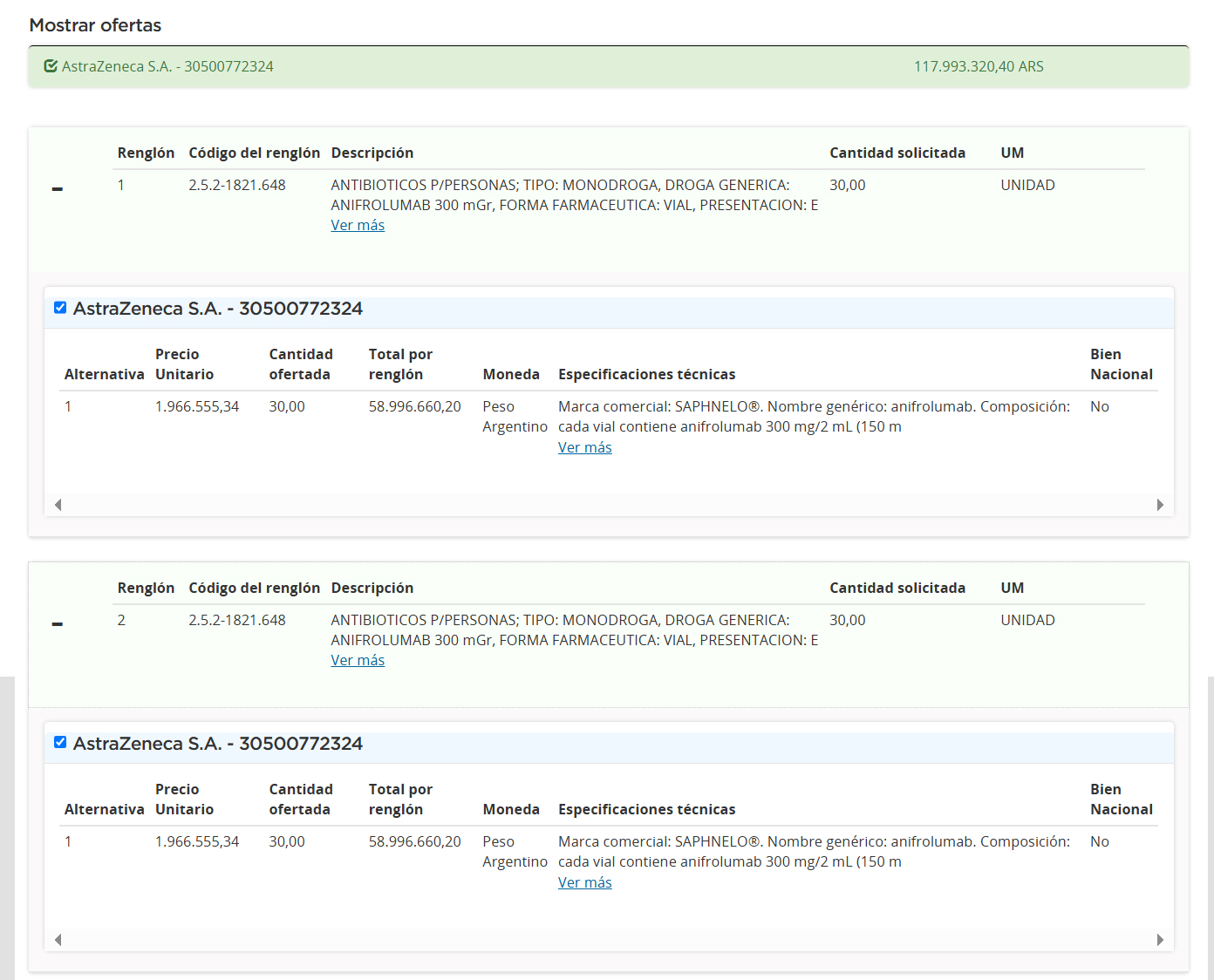Viewport: 1214px width, 980px height.
Task: Click 'Precio Unitario' header in renglón 2 offer
Action: (x=184, y=800)
